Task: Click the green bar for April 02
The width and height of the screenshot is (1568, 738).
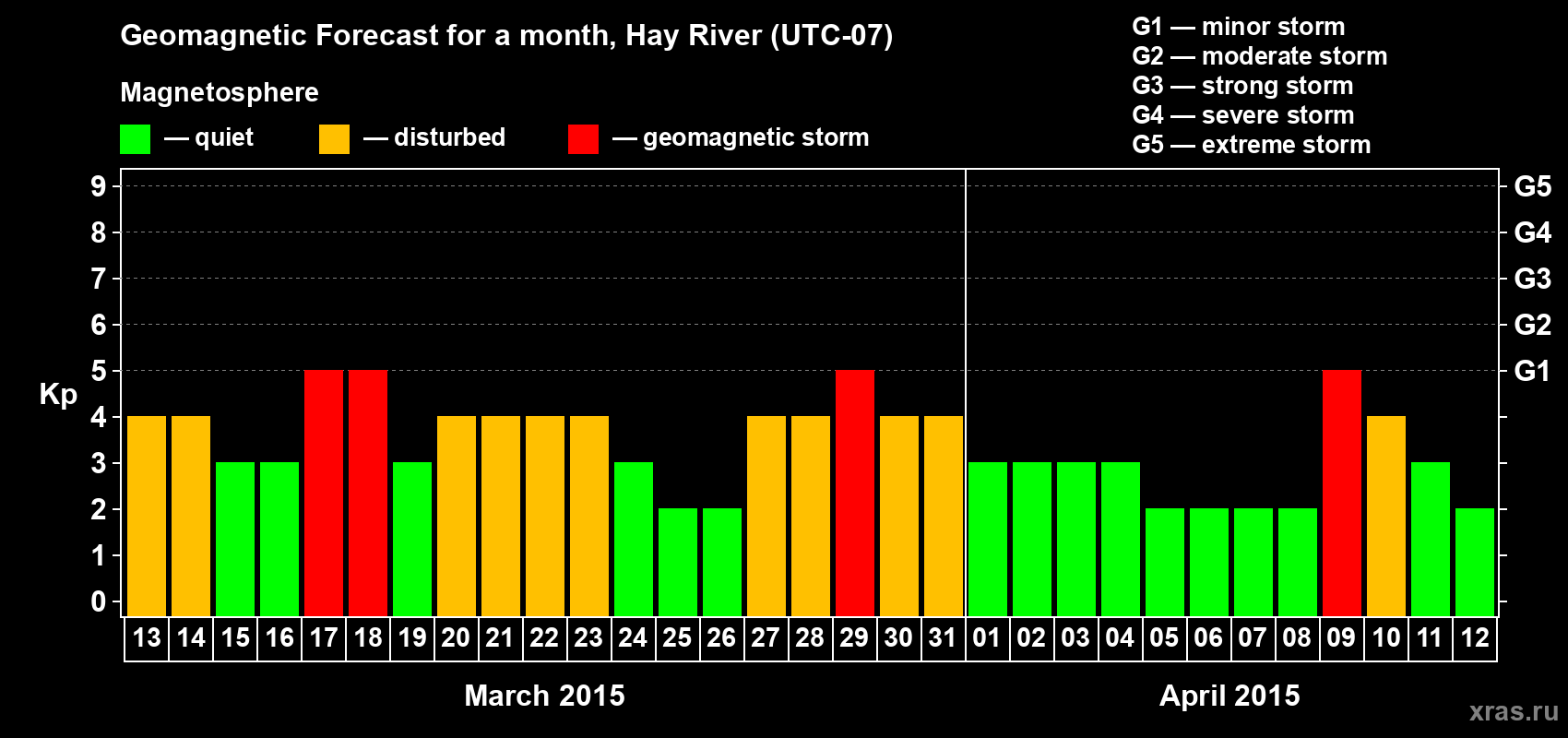Action: point(1032,539)
